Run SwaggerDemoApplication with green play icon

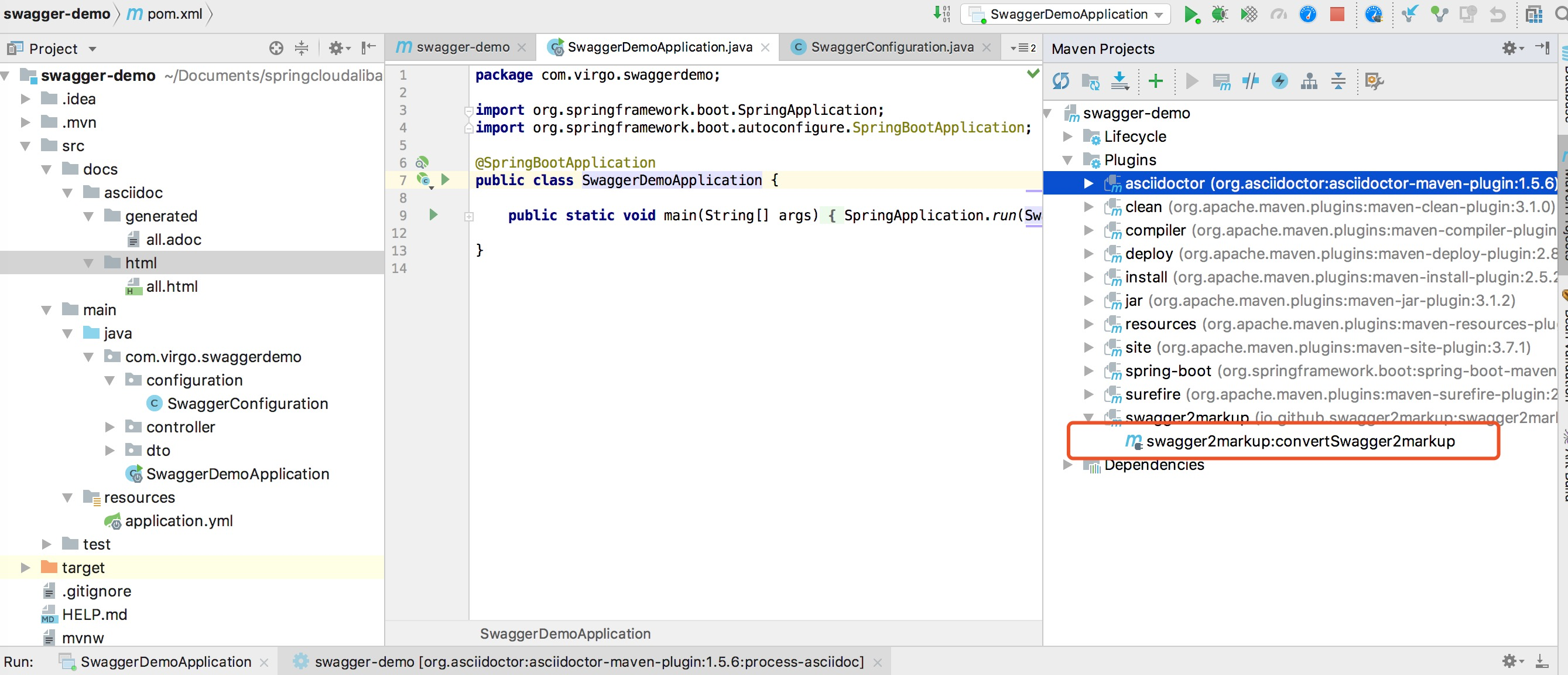(x=1190, y=14)
